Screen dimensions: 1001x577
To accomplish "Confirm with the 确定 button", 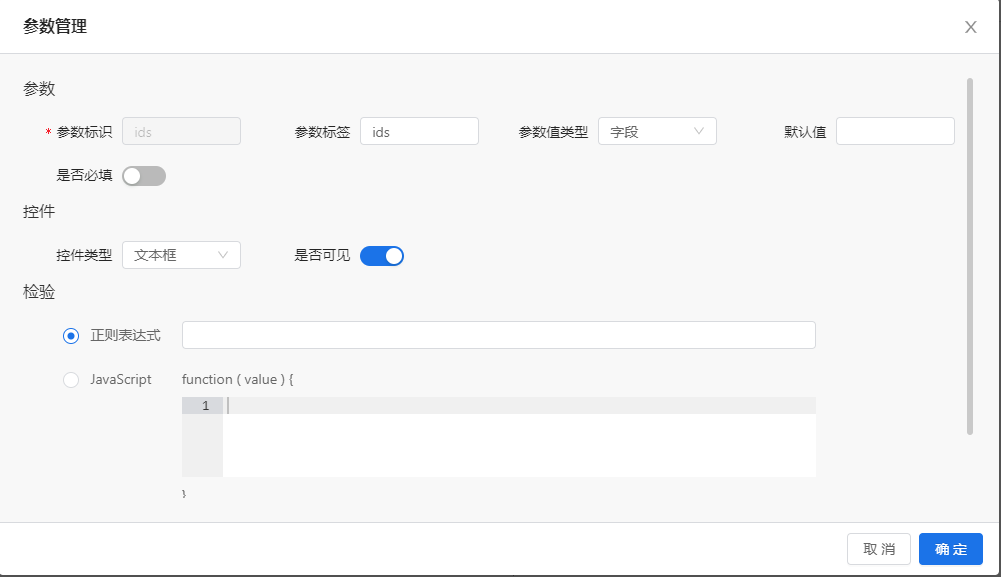I will 951,549.
